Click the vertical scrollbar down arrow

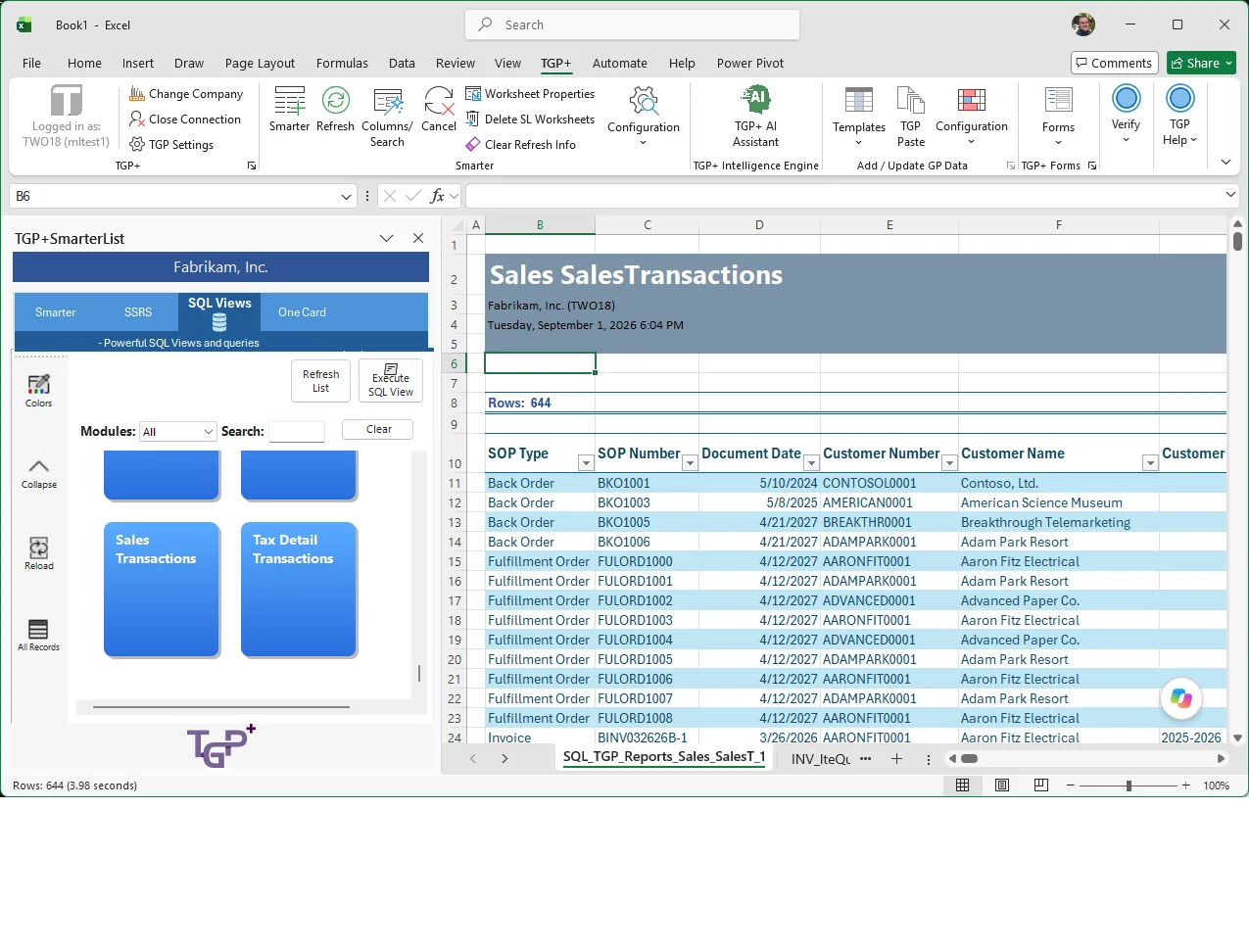point(1237,738)
